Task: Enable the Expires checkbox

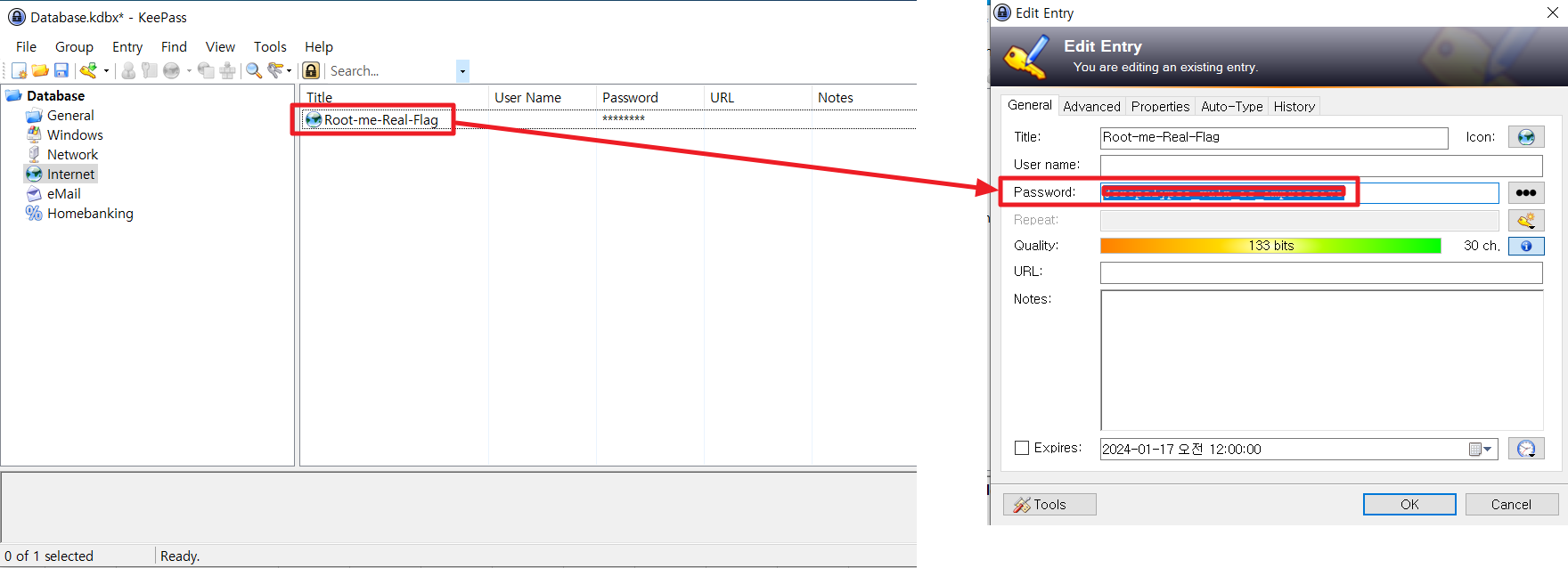Action: [x=1022, y=448]
